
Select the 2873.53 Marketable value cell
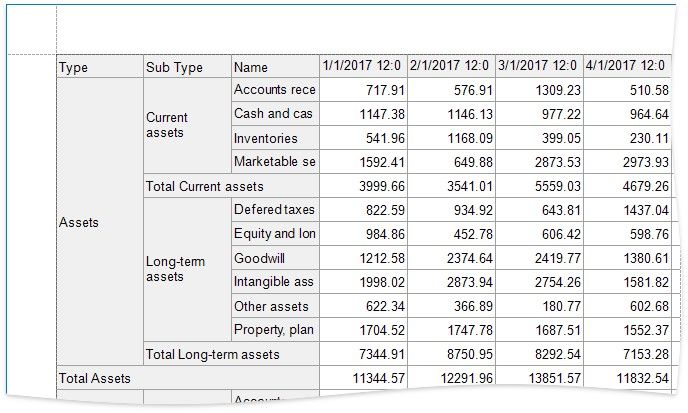537,162
